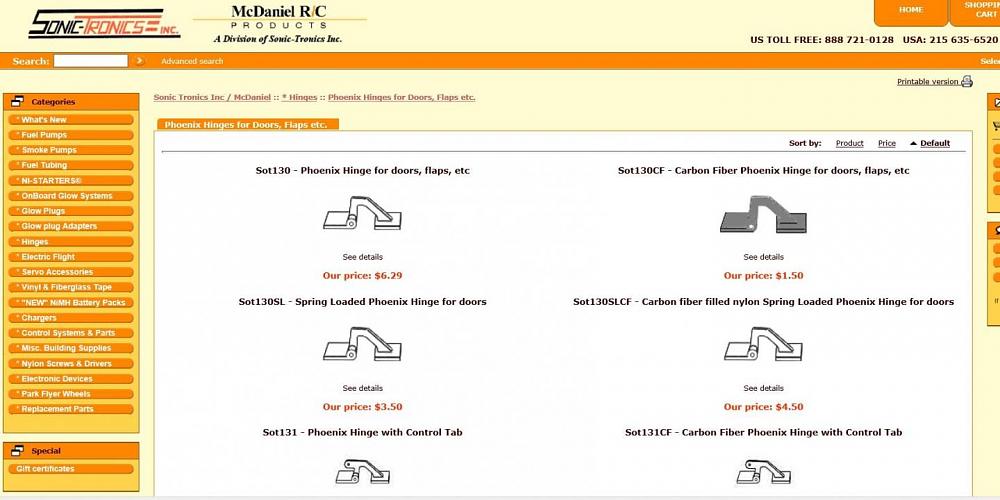
Task: Open the HOME tab
Action: [x=911, y=10]
